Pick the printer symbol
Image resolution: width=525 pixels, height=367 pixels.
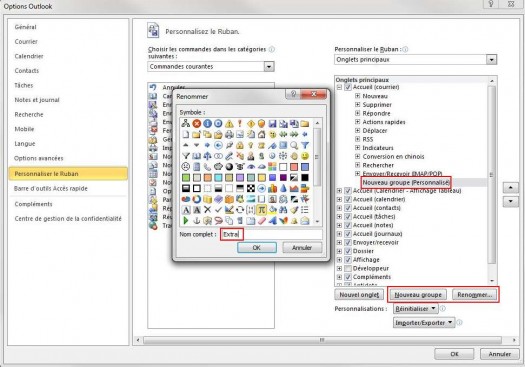[229, 135]
